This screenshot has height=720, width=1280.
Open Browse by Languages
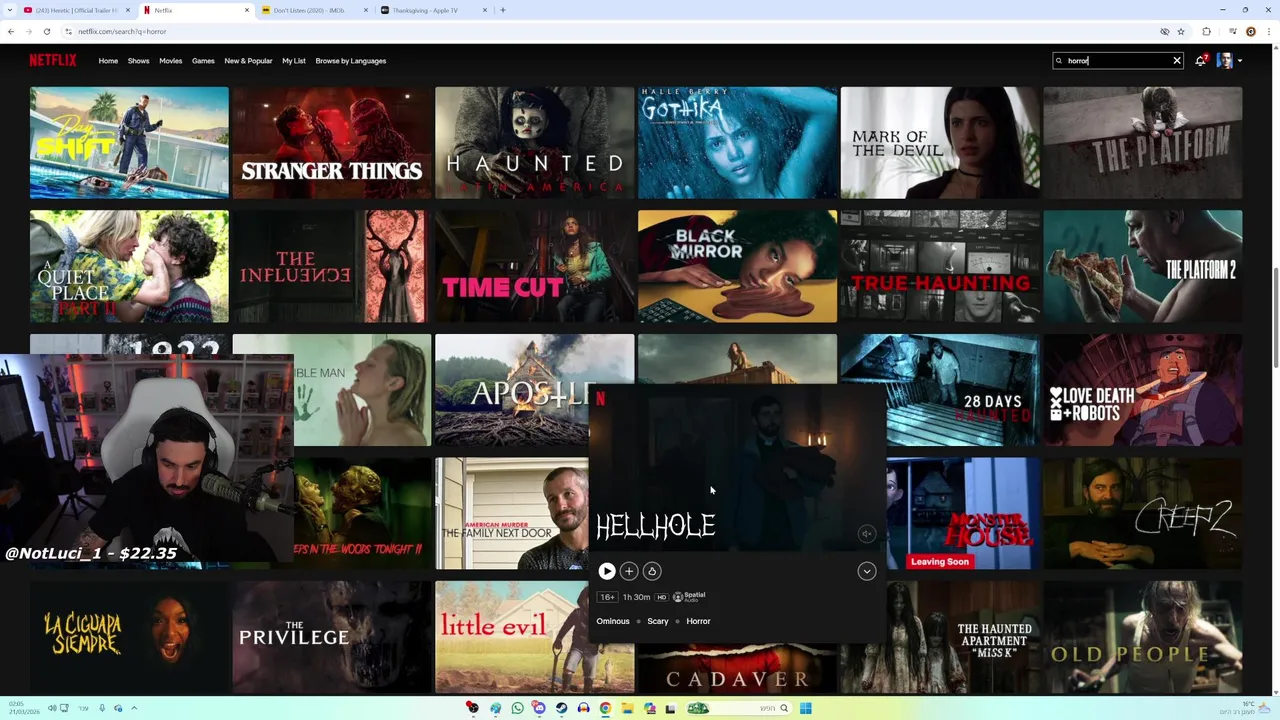pos(351,61)
